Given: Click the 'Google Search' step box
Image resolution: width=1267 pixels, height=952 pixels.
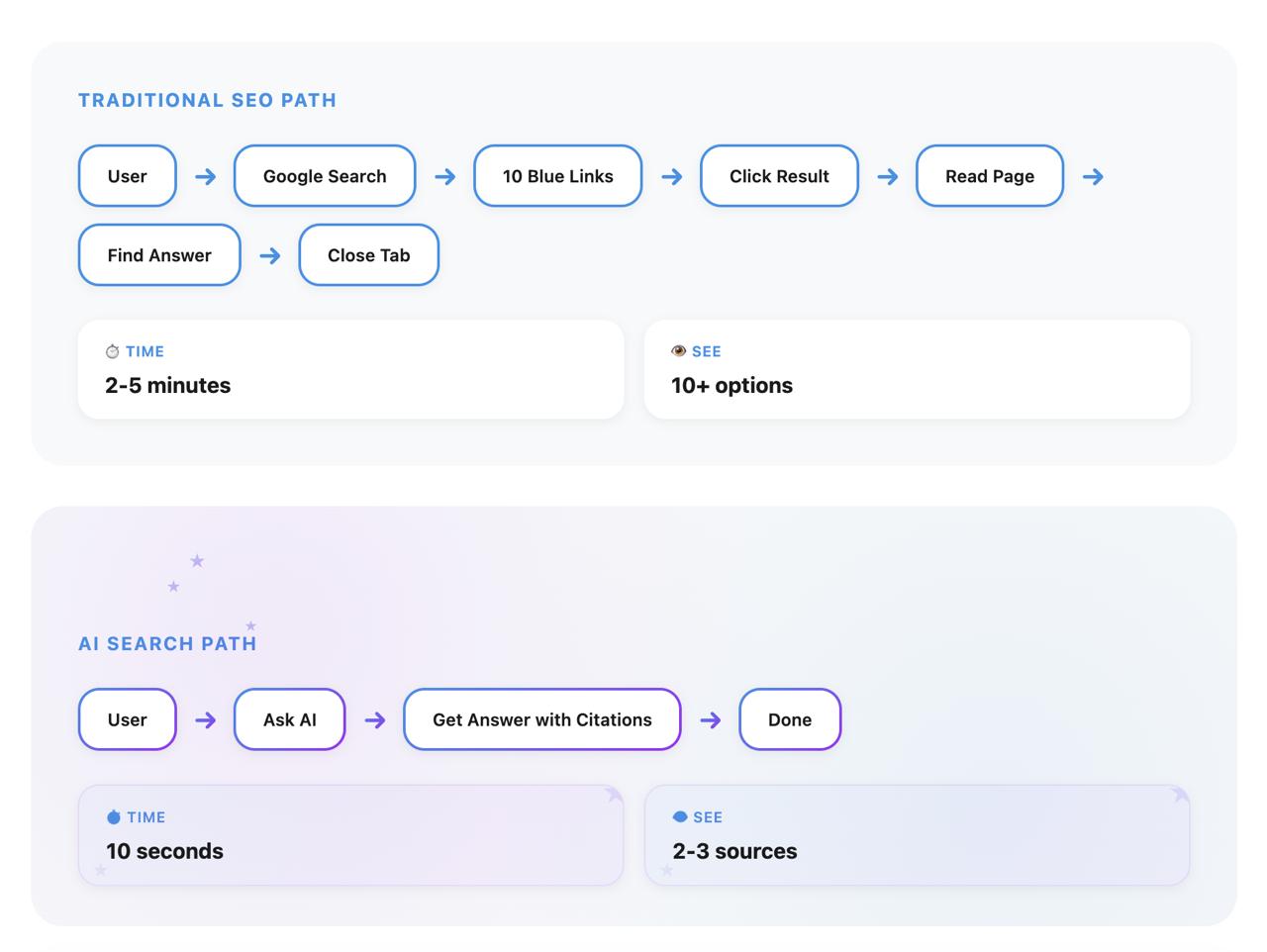Looking at the screenshot, I should tap(325, 176).
